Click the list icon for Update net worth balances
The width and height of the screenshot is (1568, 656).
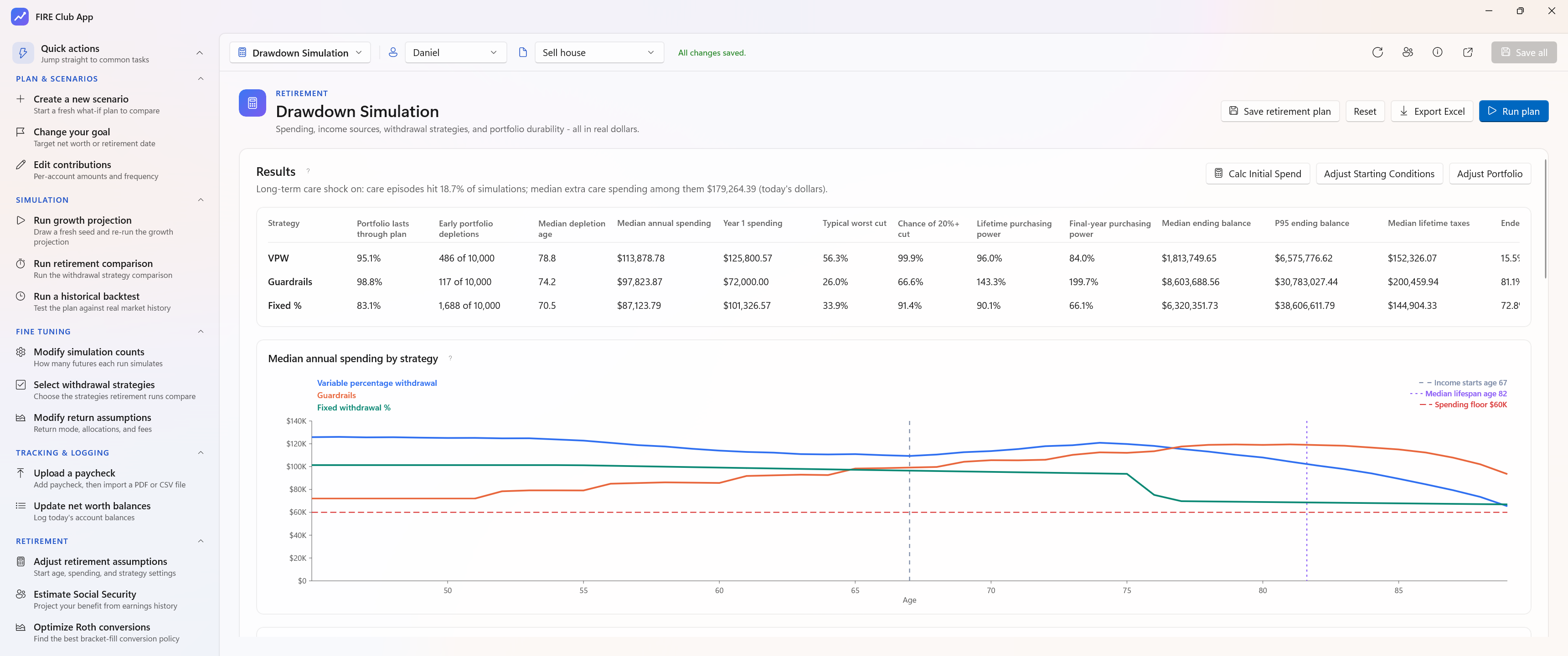(21, 506)
